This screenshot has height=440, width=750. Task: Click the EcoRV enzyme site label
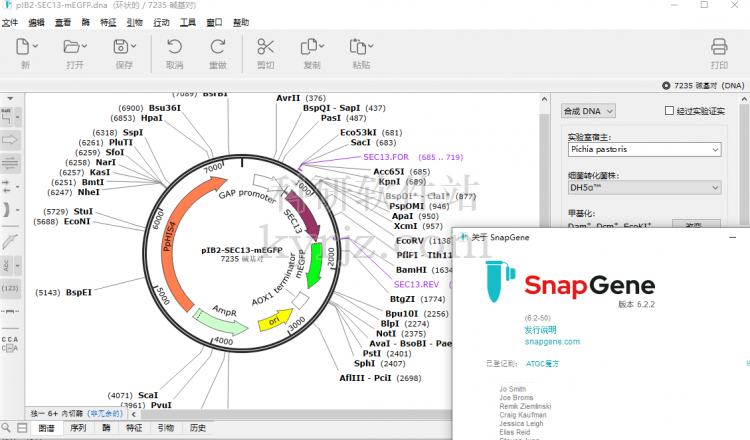pyautogui.click(x=409, y=241)
